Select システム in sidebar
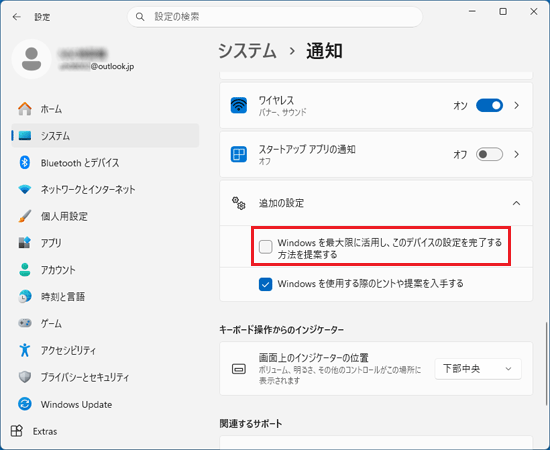550x450 pixels. [x=105, y=136]
